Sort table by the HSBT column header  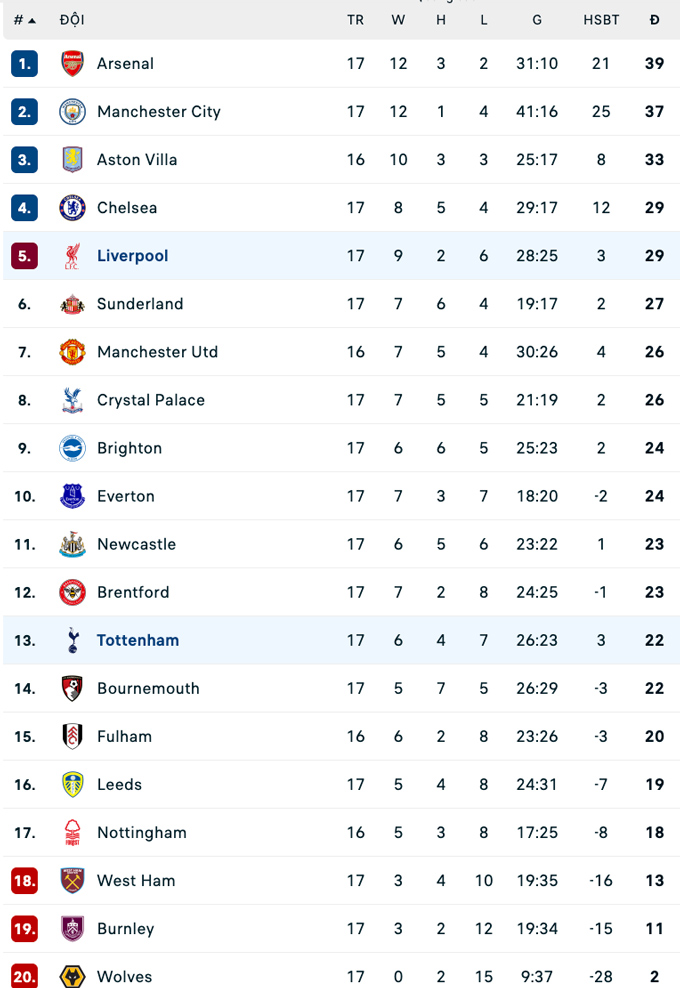click(x=601, y=20)
